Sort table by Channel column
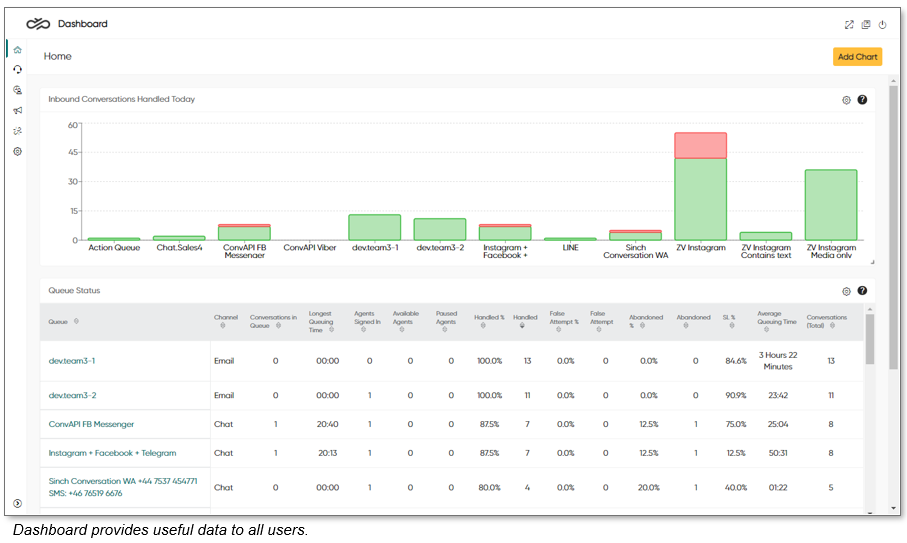 (223, 326)
